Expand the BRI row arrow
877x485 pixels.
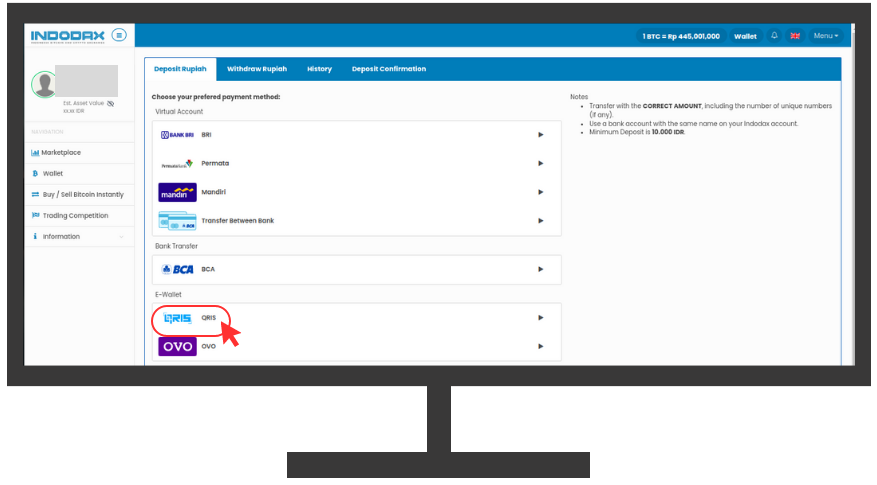[540, 135]
